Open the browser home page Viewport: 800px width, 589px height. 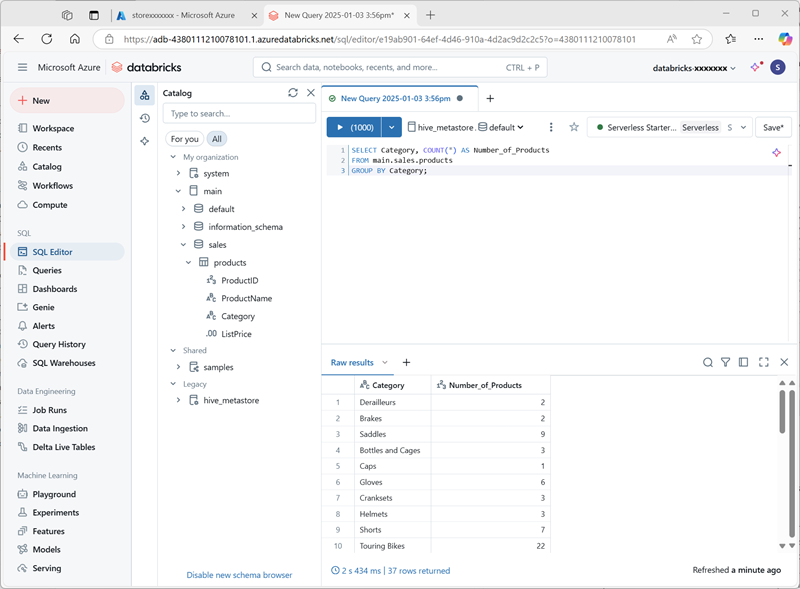[x=74, y=39]
